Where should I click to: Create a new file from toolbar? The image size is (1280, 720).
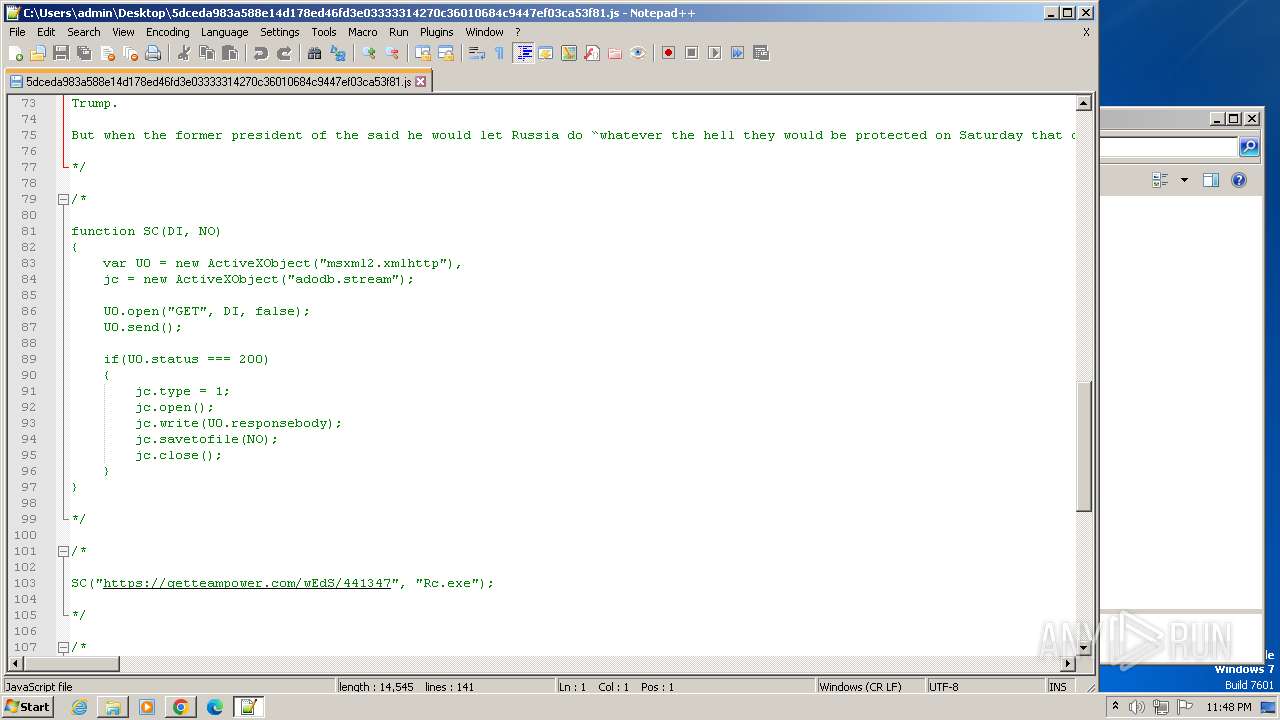16,53
